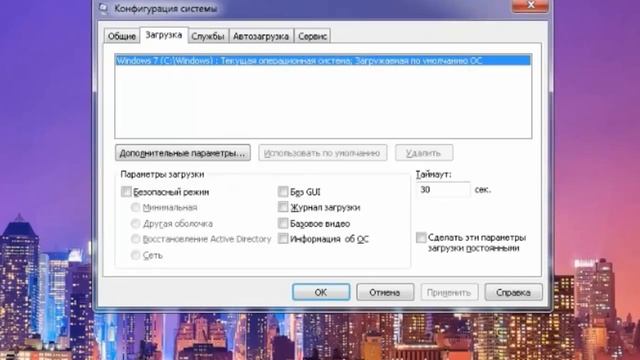Image resolution: width=640 pixels, height=360 pixels.
Task: Choose the Минимальная radio option
Action: (x=135, y=208)
